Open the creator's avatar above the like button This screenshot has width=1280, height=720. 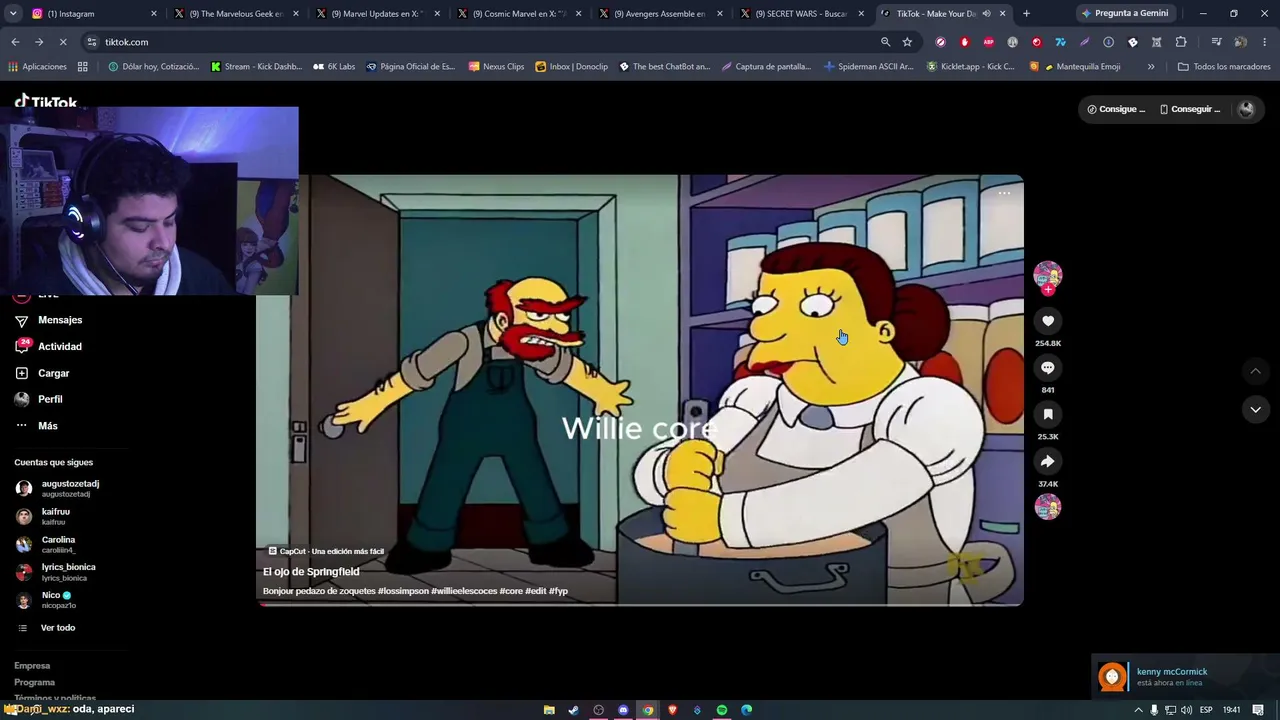[x=1047, y=274]
